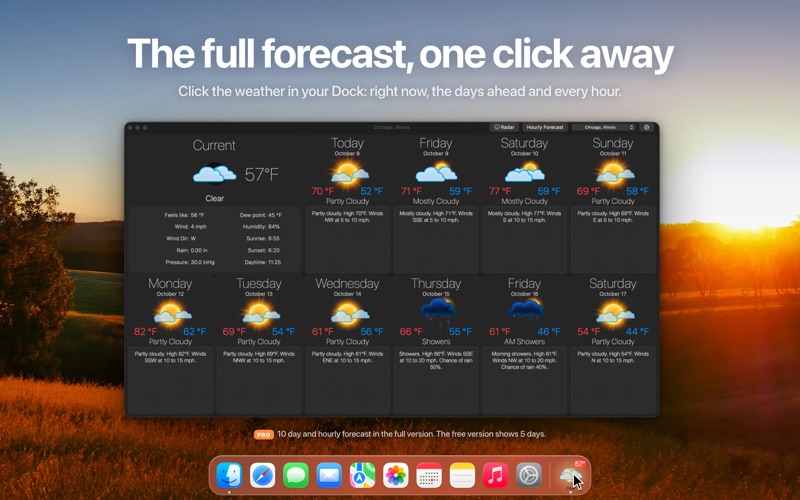This screenshot has height=500, width=800.
Task: Click 'Humidity: 64%' detail
Action: 261,227
